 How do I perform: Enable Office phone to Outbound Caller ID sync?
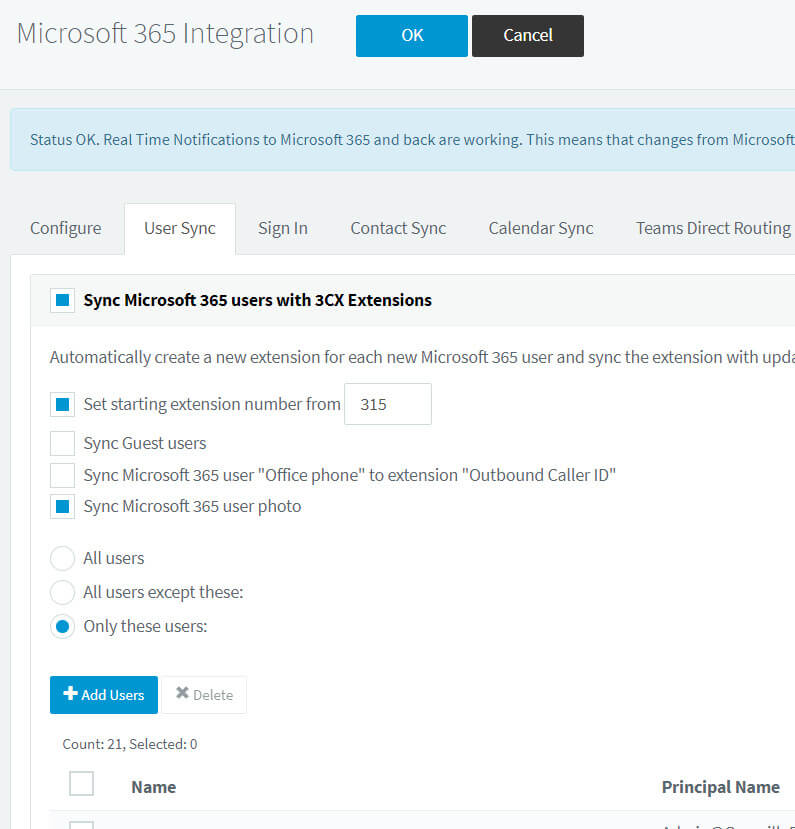tap(62, 475)
